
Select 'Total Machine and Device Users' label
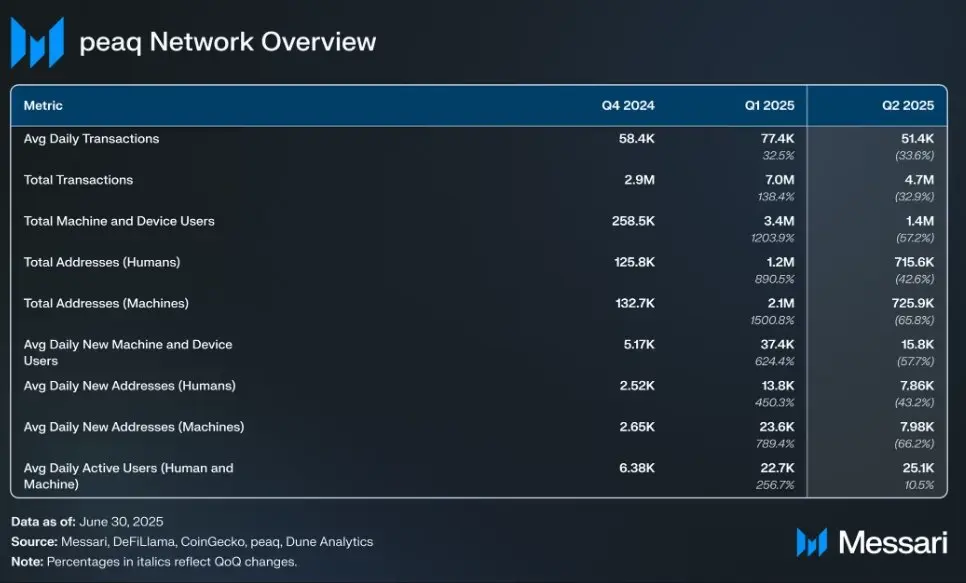pos(119,221)
